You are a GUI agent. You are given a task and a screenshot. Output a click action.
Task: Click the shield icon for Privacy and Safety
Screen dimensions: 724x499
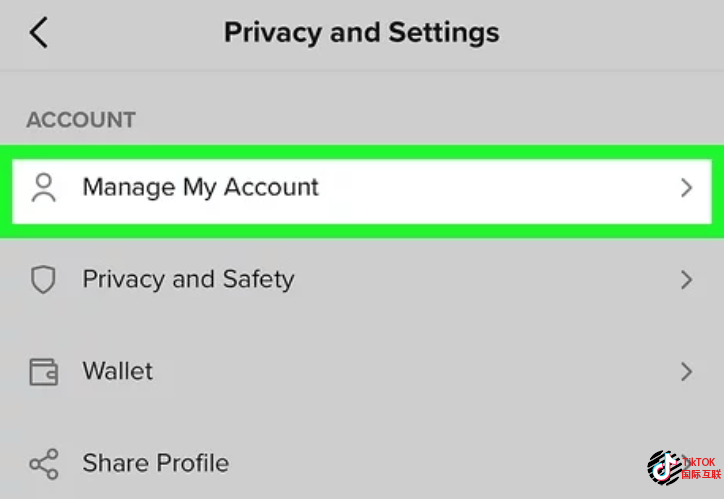[x=43, y=280]
